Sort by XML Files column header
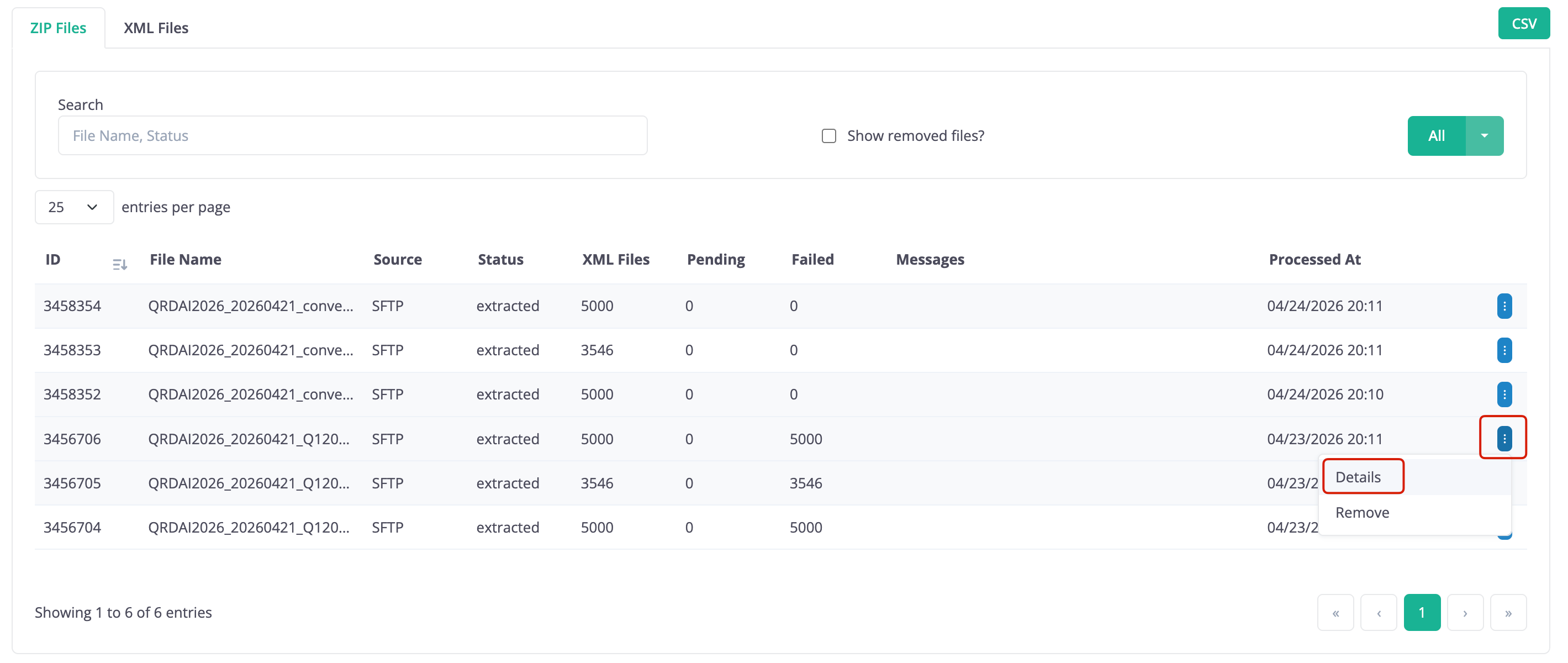 click(x=615, y=259)
